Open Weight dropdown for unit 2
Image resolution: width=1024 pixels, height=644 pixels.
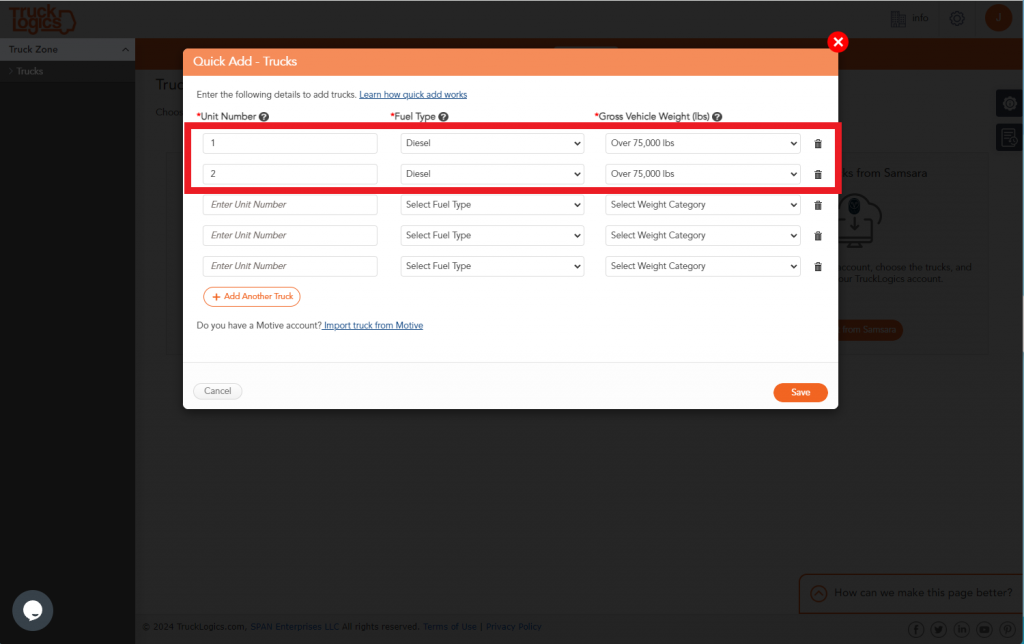pyautogui.click(x=703, y=174)
